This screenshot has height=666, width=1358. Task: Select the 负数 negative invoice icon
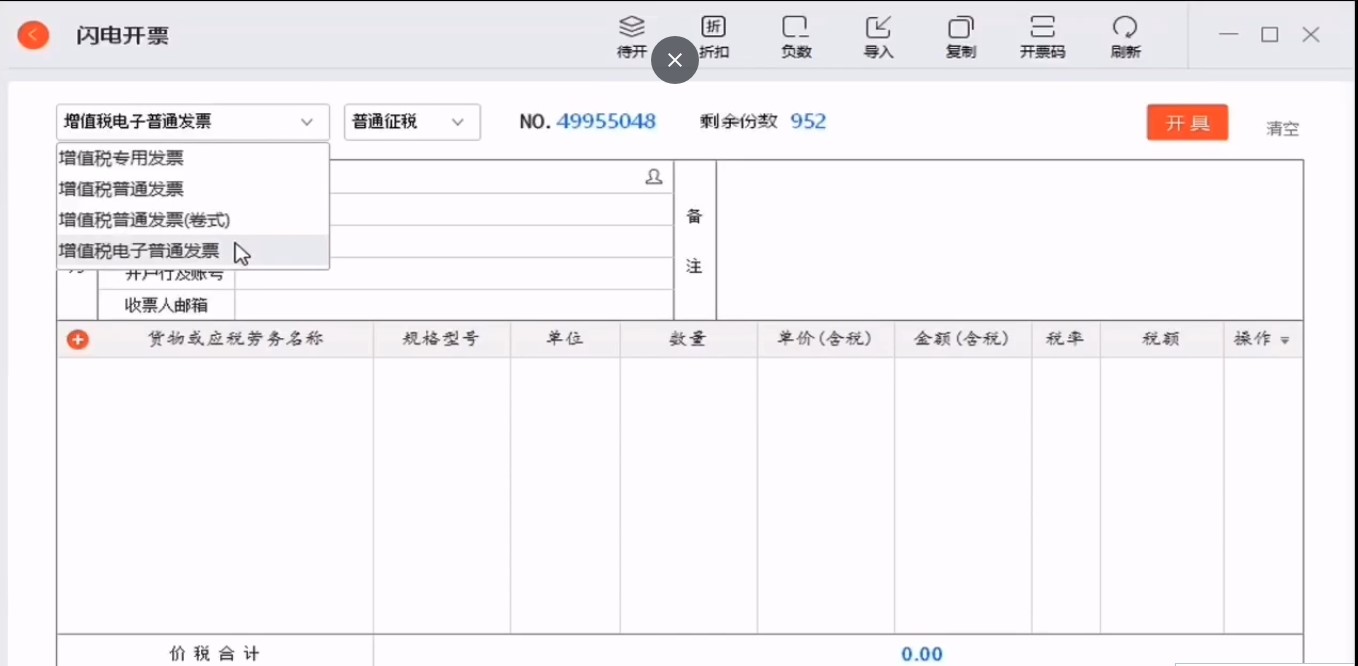pyautogui.click(x=795, y=36)
